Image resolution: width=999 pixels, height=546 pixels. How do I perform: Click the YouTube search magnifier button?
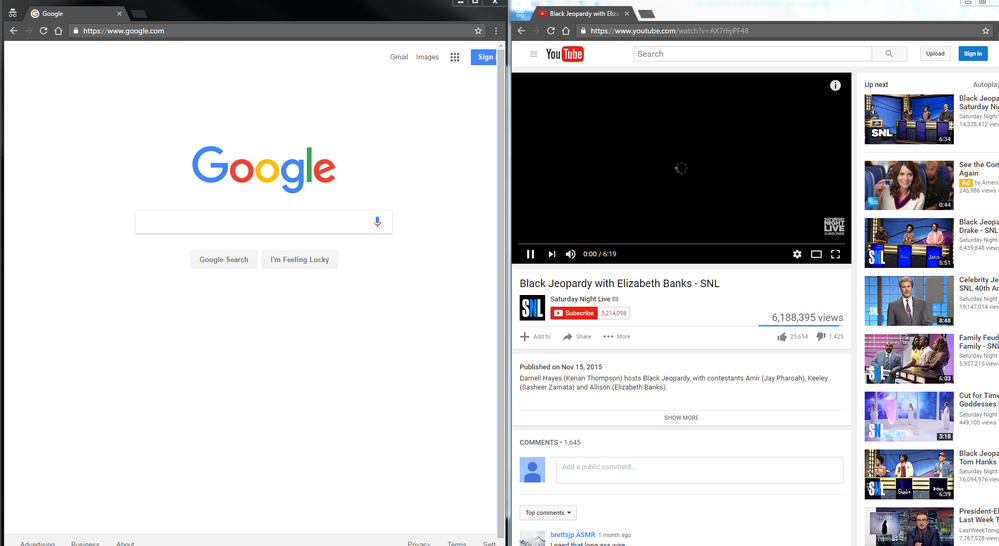(887, 54)
